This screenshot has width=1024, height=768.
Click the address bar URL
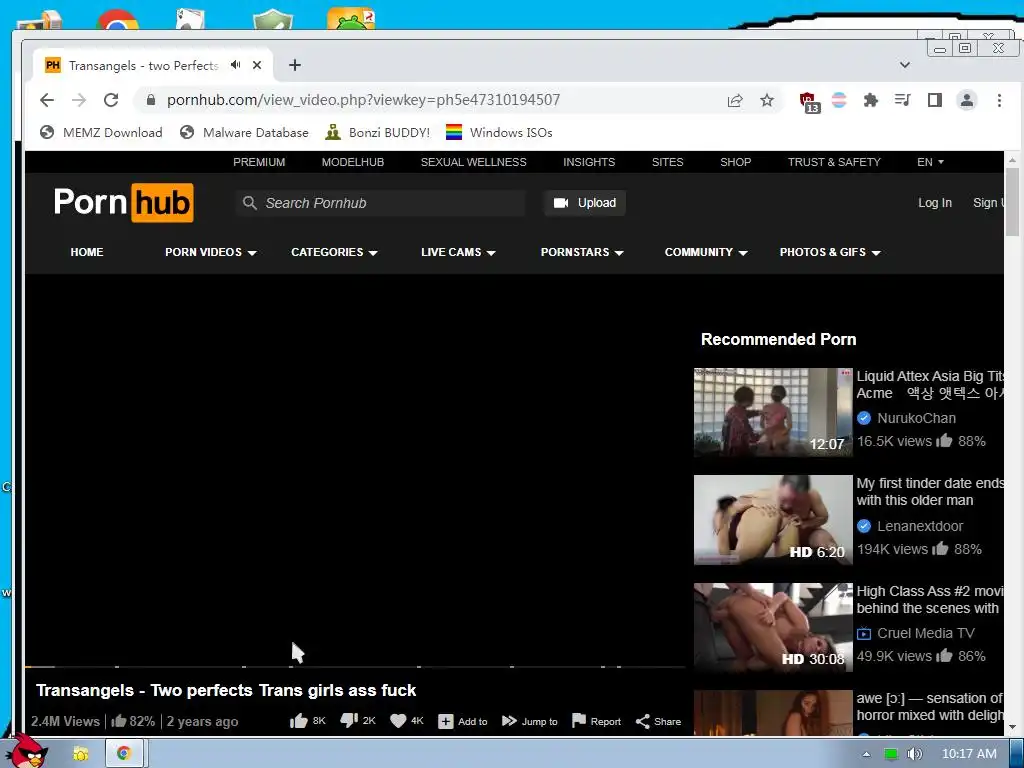[363, 100]
